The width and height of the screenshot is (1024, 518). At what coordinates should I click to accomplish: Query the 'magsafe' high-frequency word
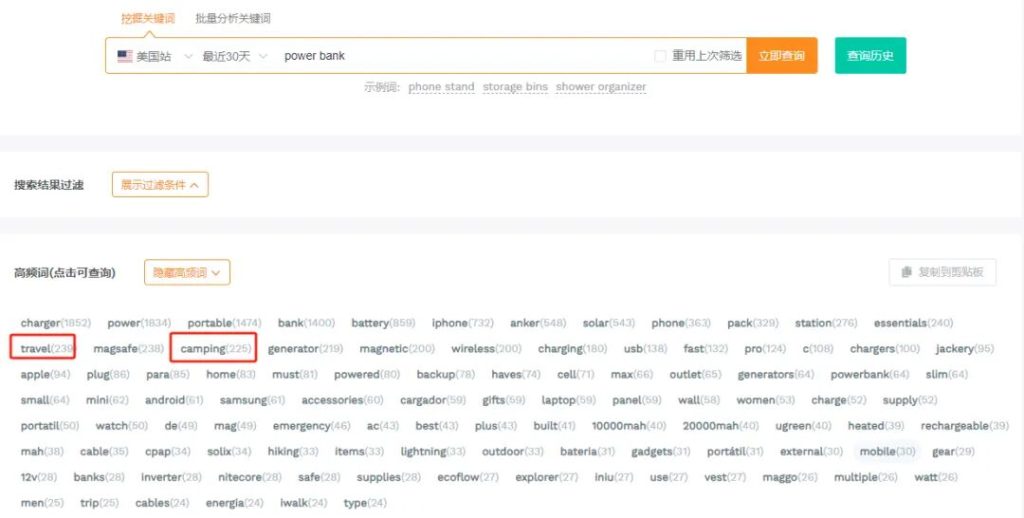click(x=114, y=348)
